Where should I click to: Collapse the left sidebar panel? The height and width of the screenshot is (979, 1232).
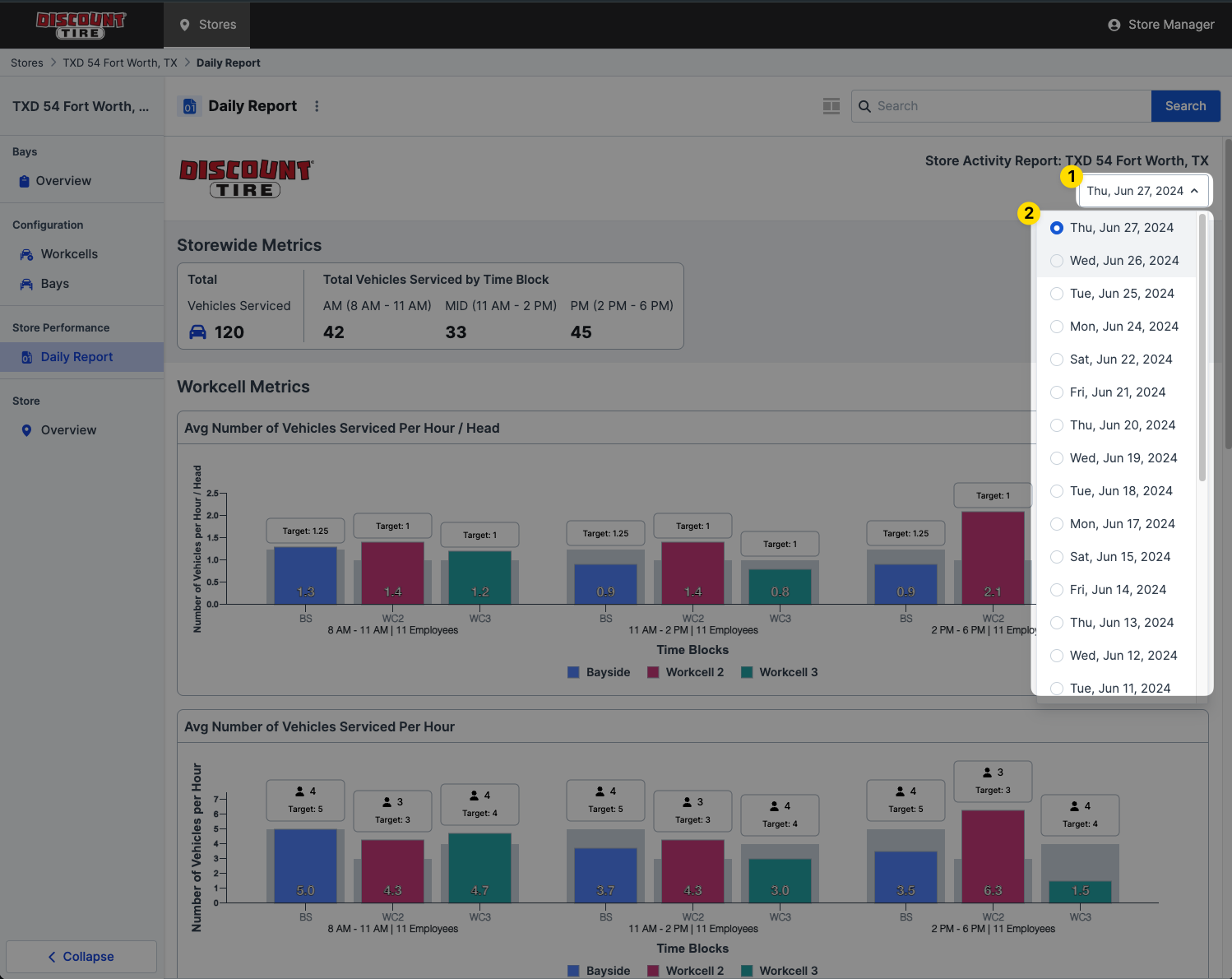[81, 957]
